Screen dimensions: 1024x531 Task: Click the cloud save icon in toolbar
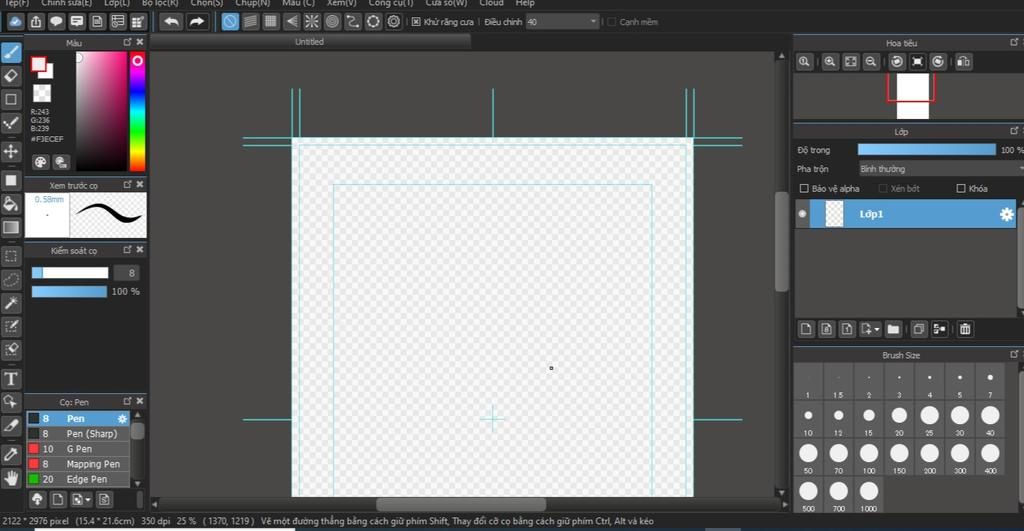pyautogui.click(x=15, y=22)
